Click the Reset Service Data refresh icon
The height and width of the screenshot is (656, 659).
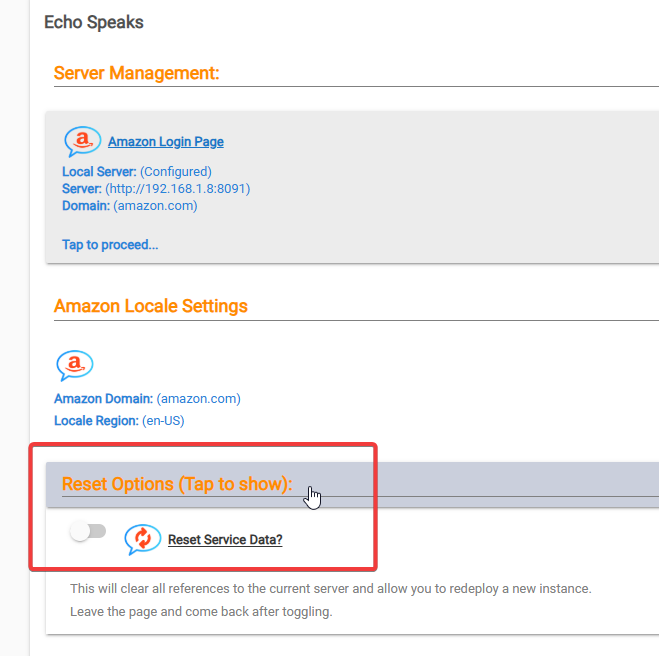142,539
